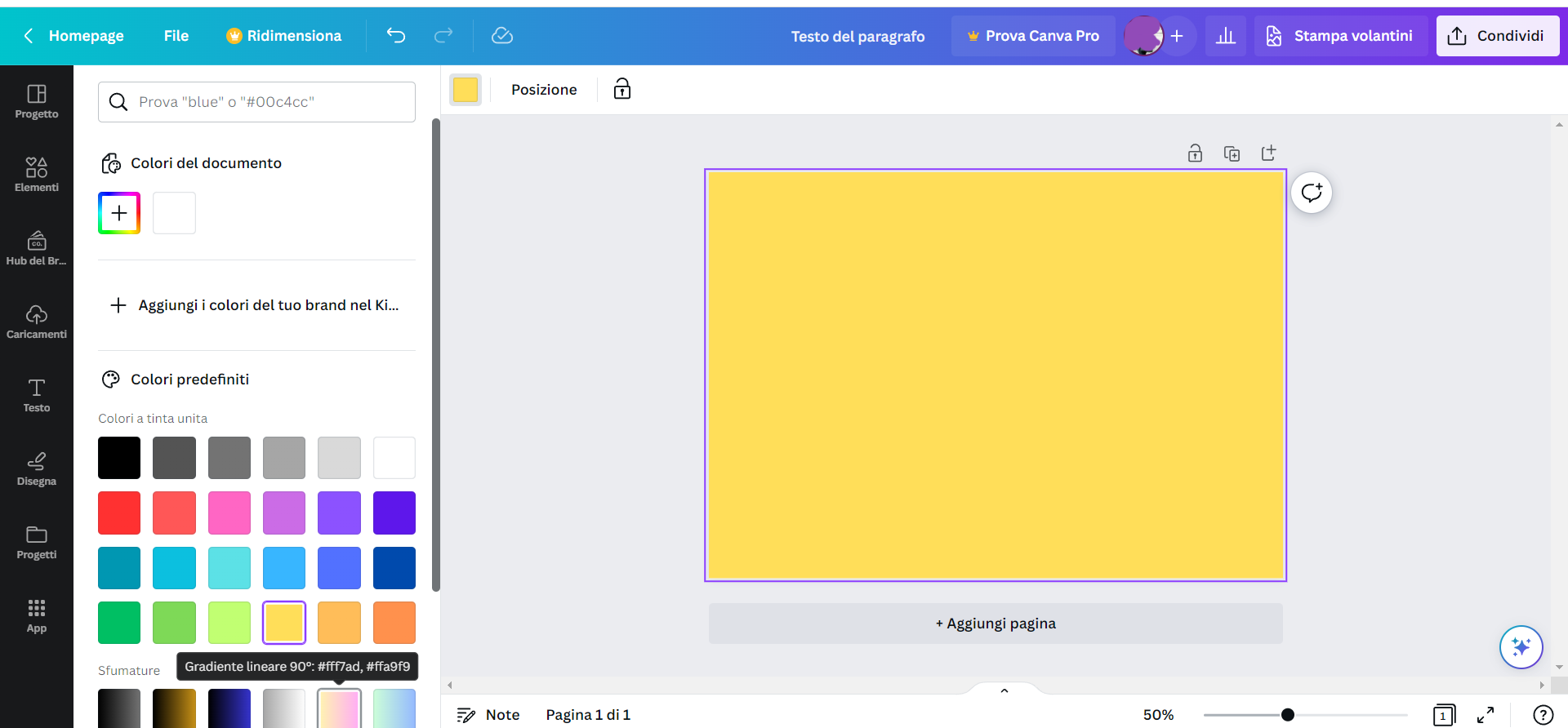Pick the red solid color swatch
Image resolution: width=1568 pixels, height=728 pixels.
coord(119,513)
